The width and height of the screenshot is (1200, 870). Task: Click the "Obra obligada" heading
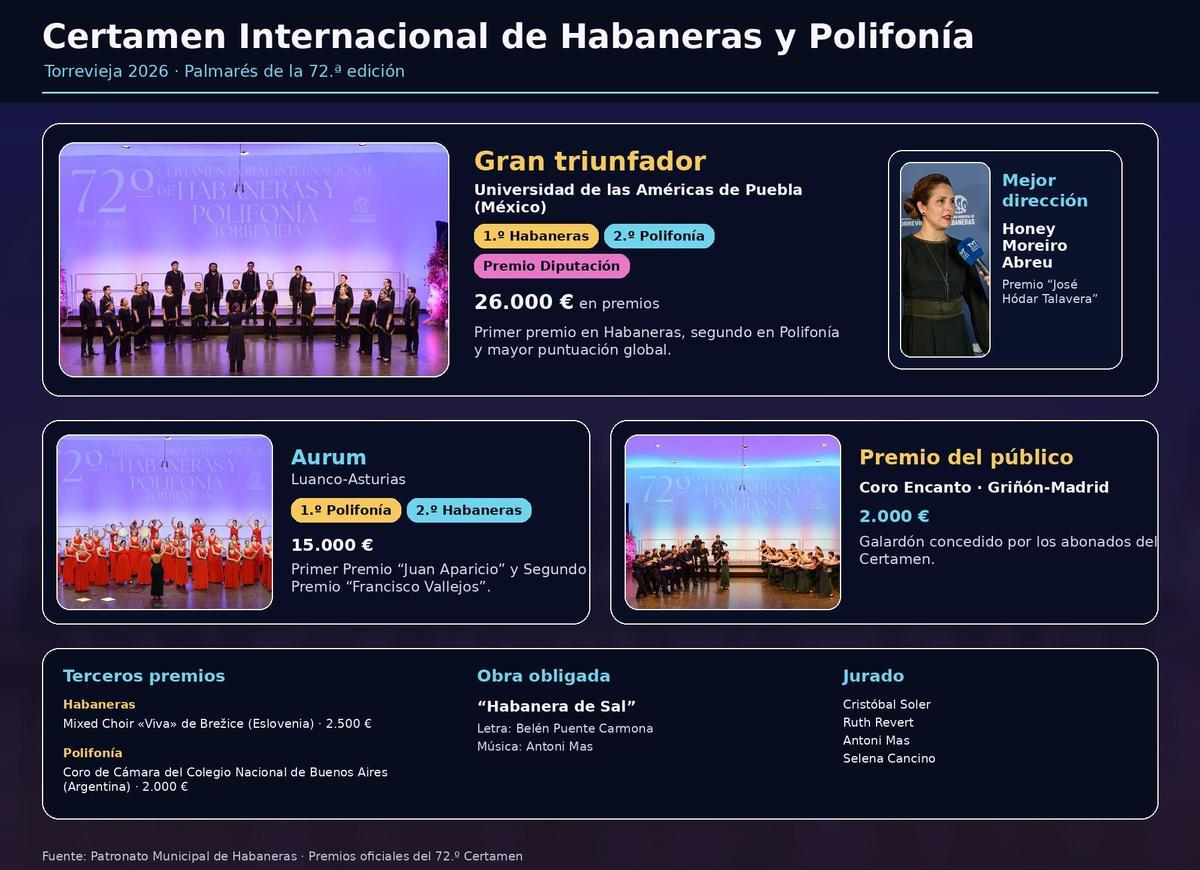click(543, 676)
